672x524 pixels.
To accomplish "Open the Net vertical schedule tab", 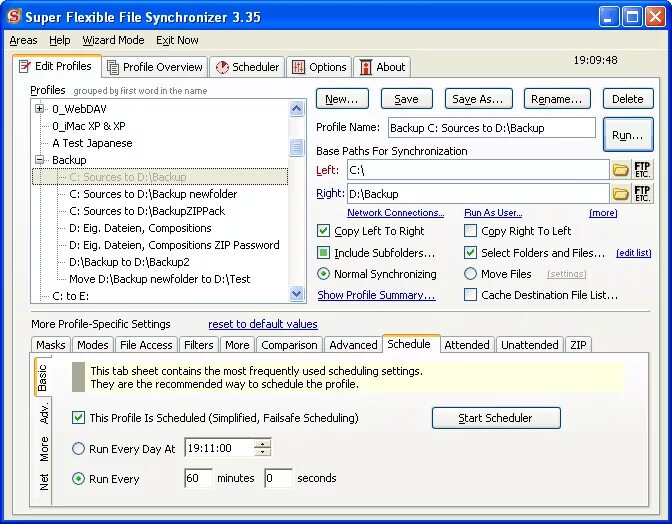I will [x=43, y=482].
